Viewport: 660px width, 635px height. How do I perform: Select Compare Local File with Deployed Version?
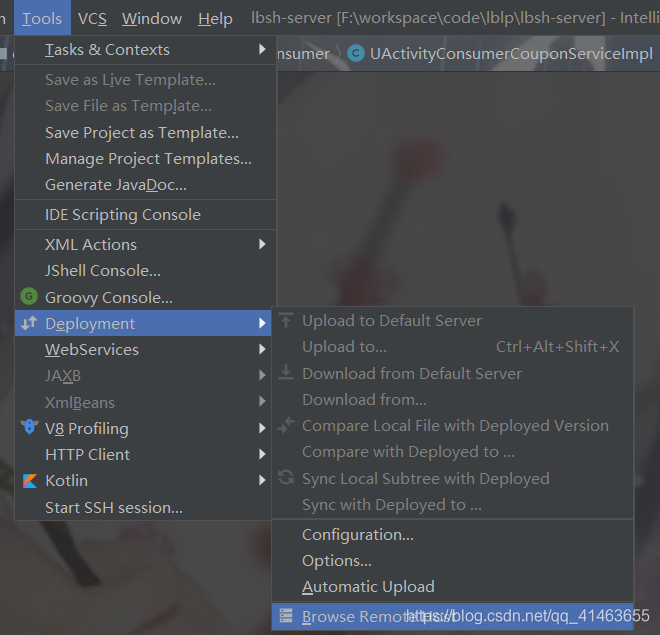click(452, 426)
